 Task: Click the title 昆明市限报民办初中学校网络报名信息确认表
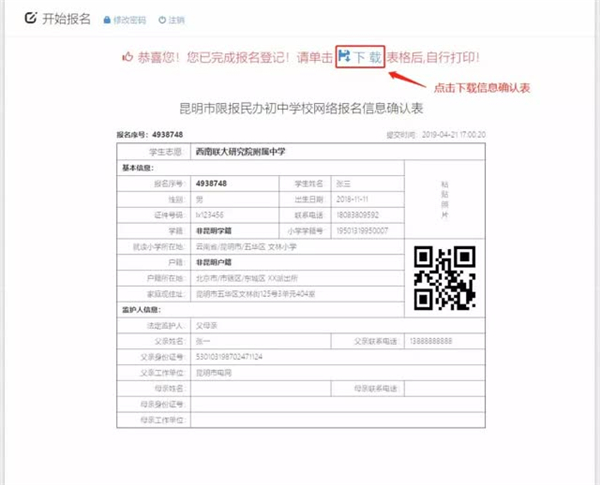point(301,108)
